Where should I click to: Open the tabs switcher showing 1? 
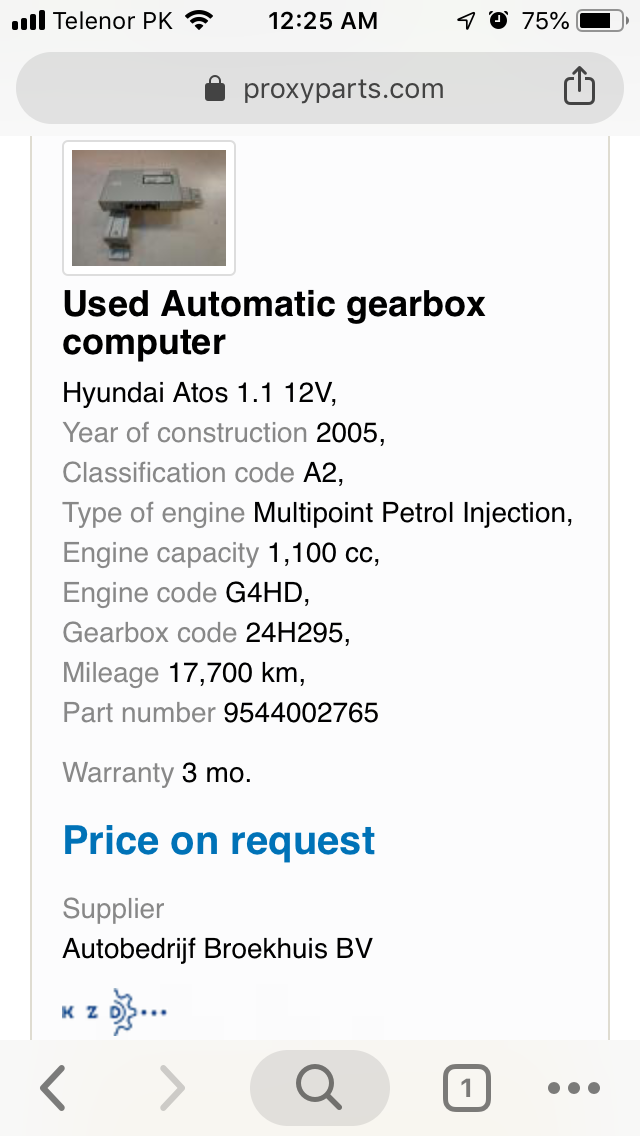(466, 1087)
